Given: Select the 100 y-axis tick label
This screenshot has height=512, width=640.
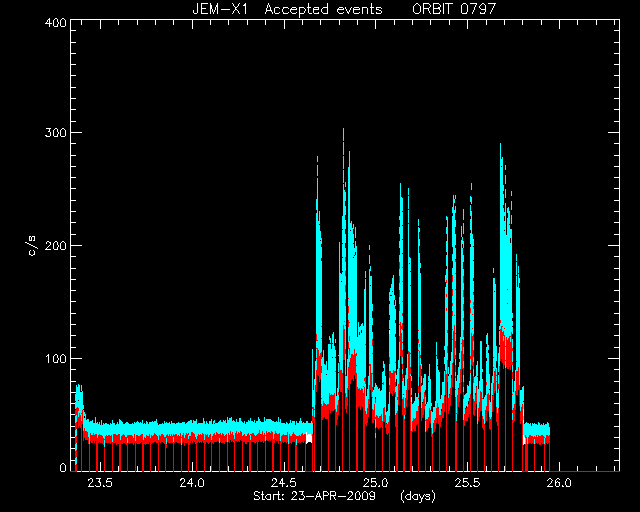Looking at the screenshot, I should point(55,358).
